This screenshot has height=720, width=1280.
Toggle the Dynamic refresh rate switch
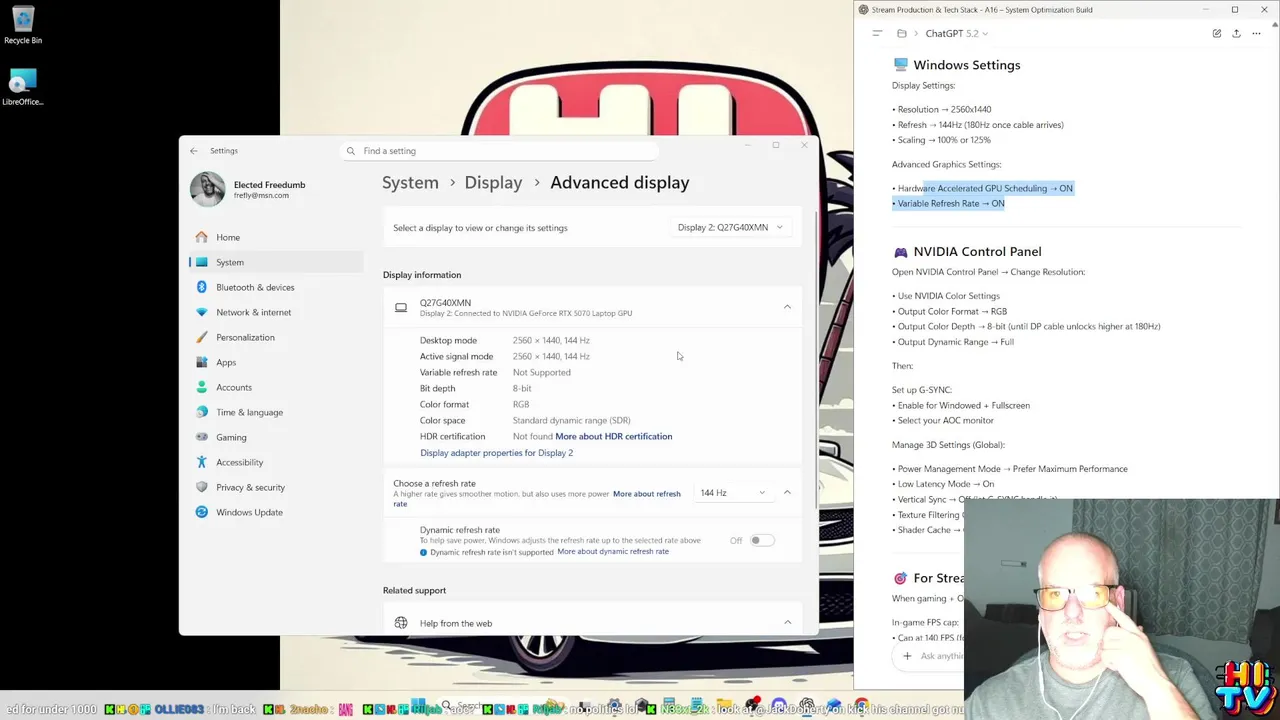pyautogui.click(x=761, y=540)
